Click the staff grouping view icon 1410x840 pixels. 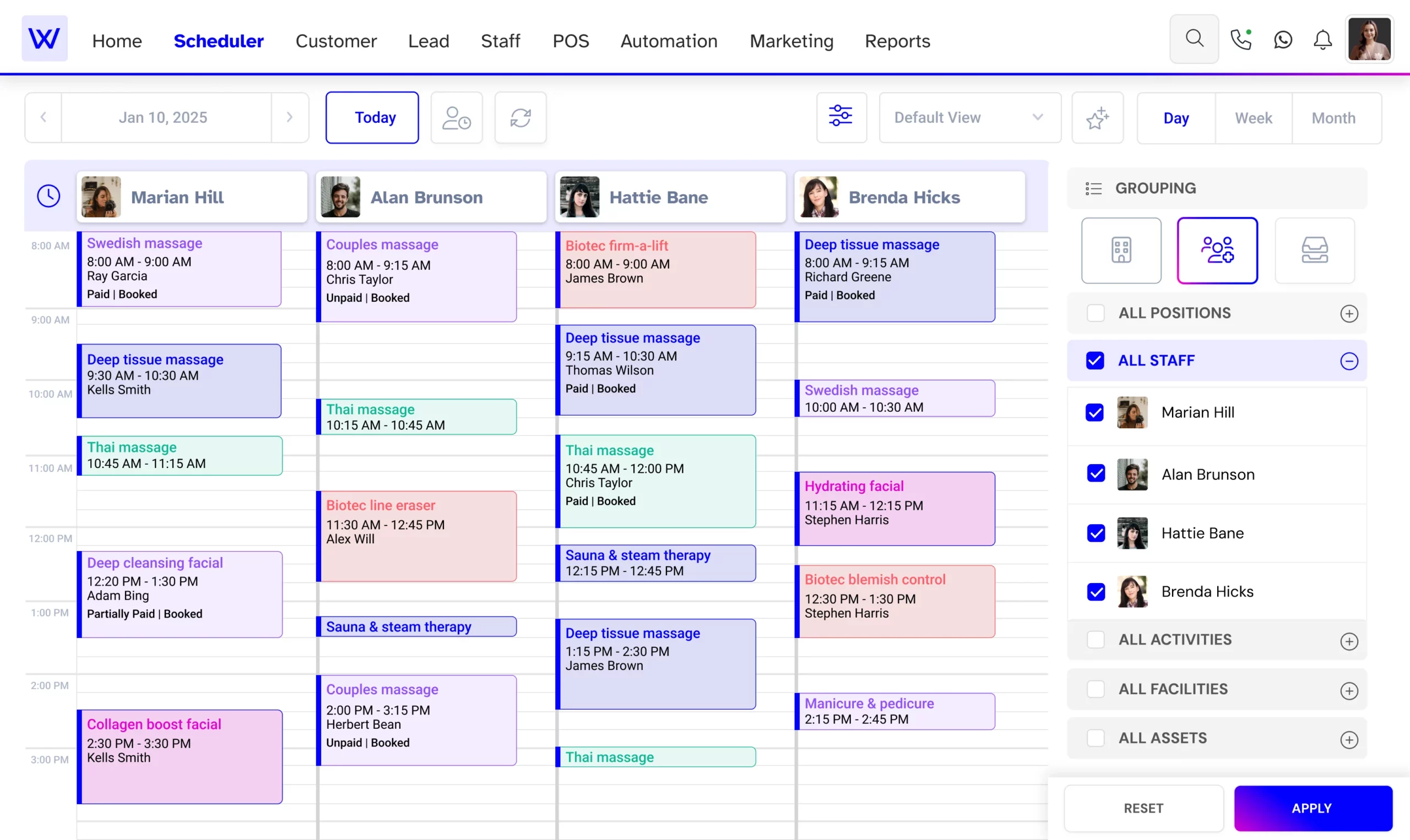click(x=1218, y=249)
